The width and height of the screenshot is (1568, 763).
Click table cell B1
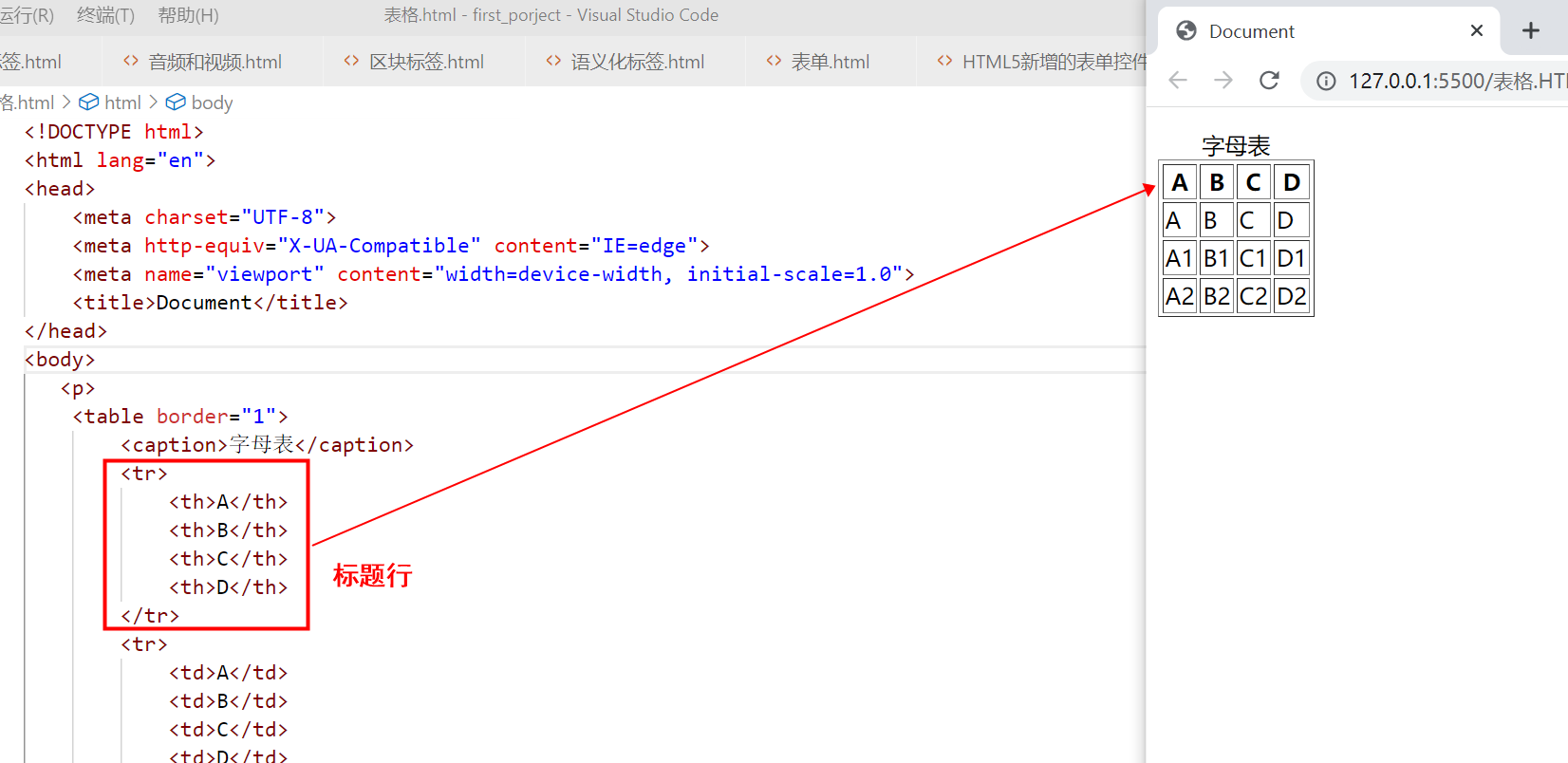tap(1217, 258)
